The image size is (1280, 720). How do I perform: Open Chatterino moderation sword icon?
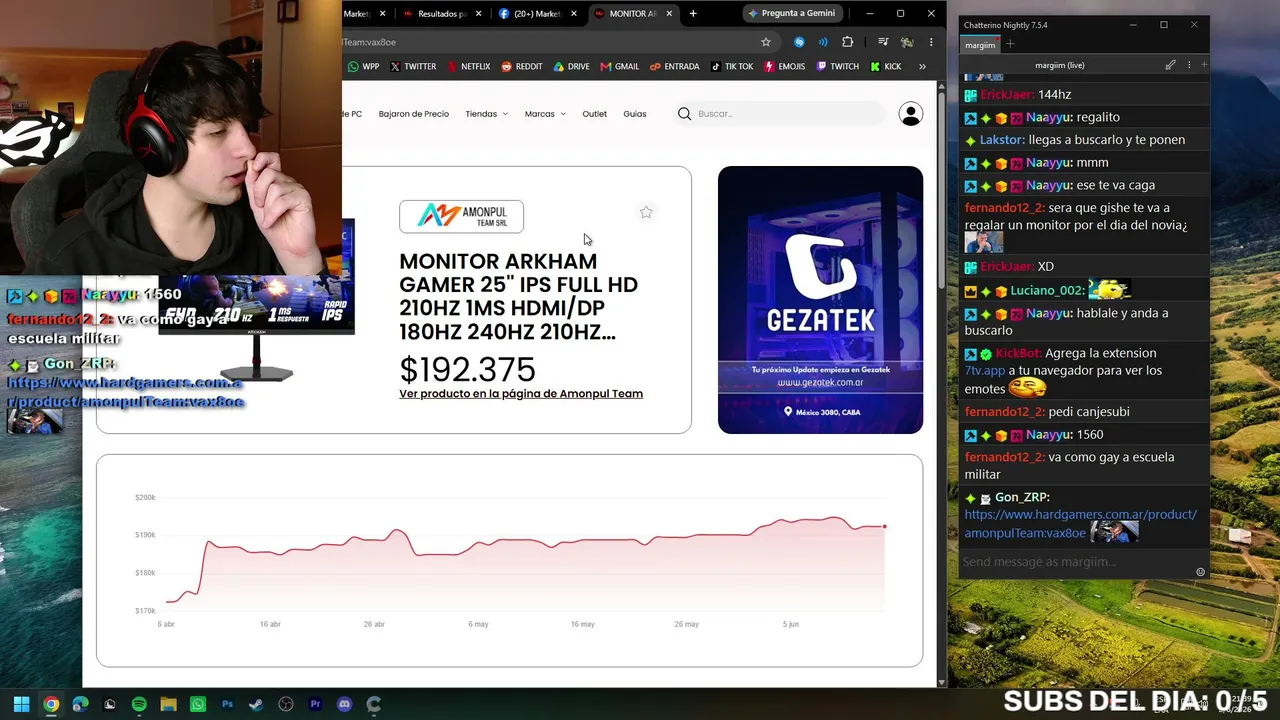tap(1171, 65)
